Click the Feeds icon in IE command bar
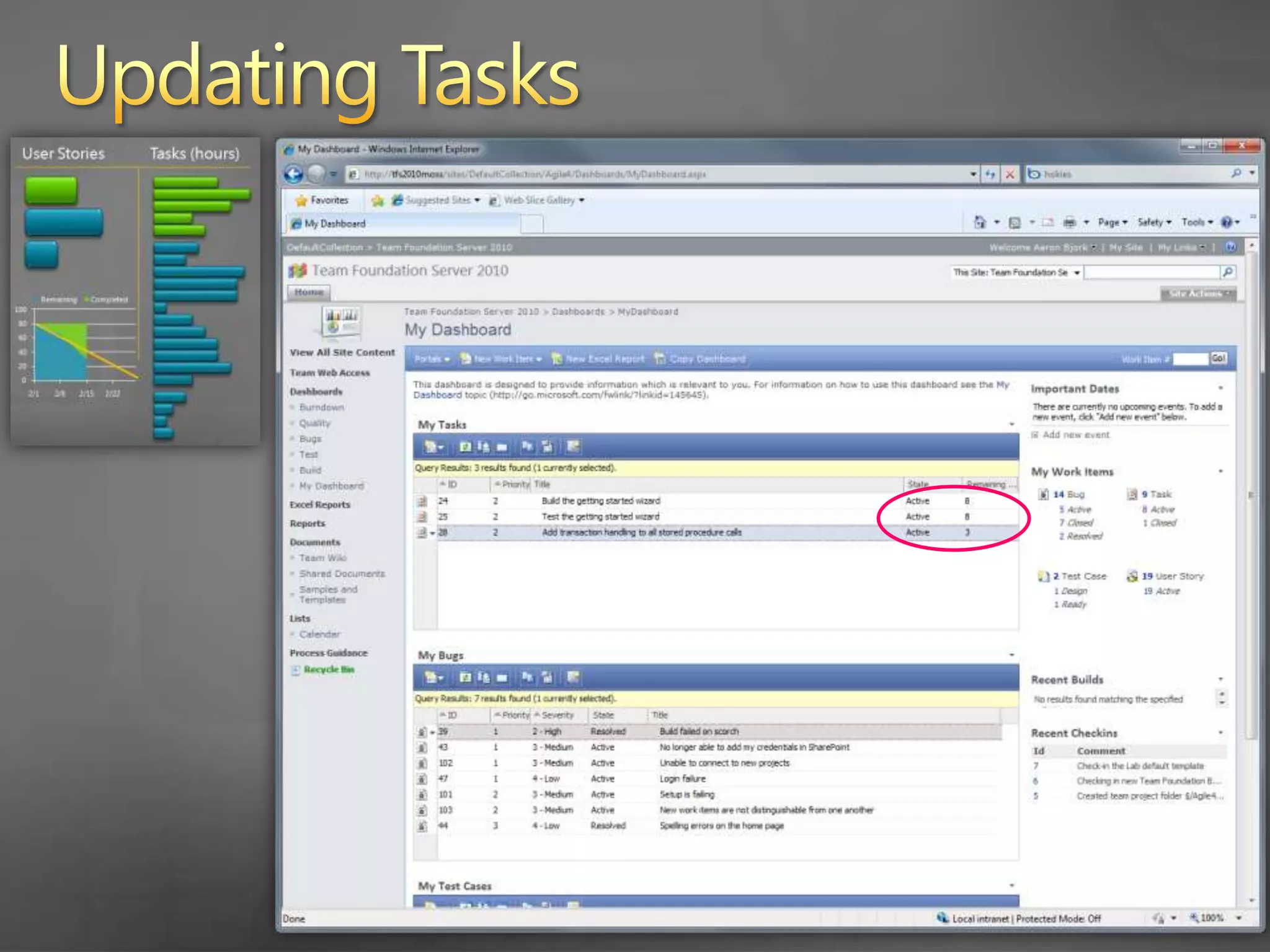1270x952 pixels. pyautogui.click(x=1015, y=222)
